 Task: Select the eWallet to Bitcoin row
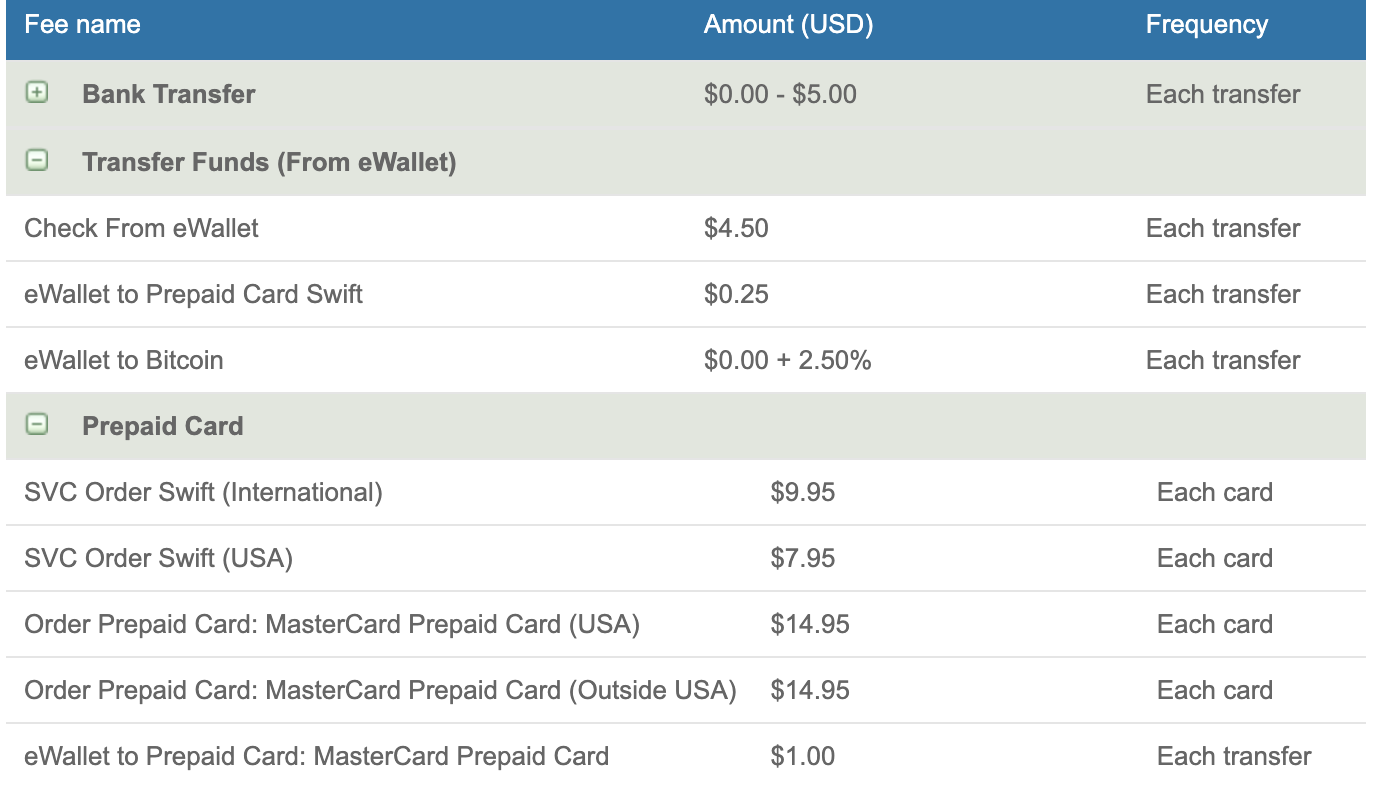click(123, 360)
